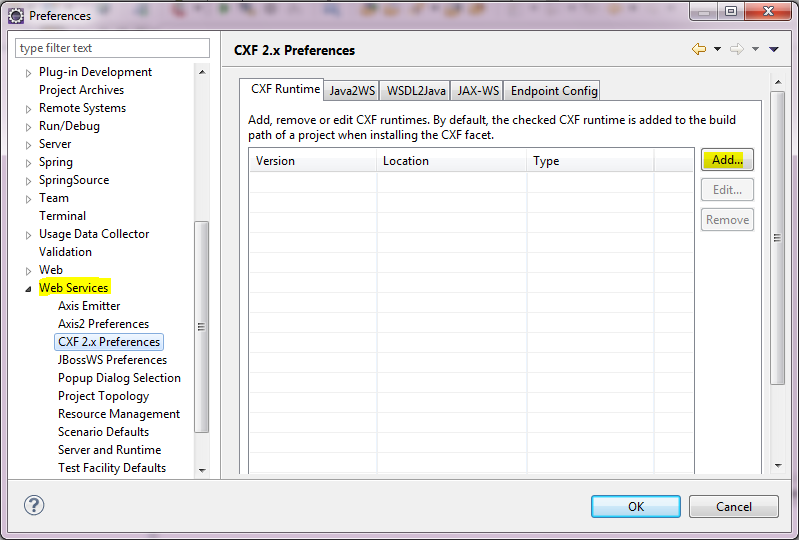Switch to the Java2WS tab
Screen dimensions: 799x540
pos(352,91)
